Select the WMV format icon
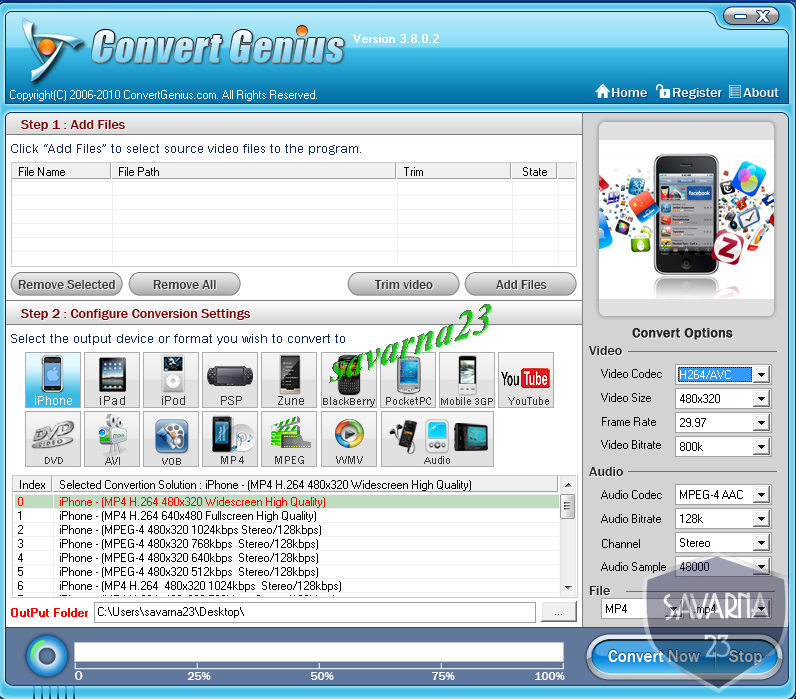796x699 pixels. click(x=348, y=439)
